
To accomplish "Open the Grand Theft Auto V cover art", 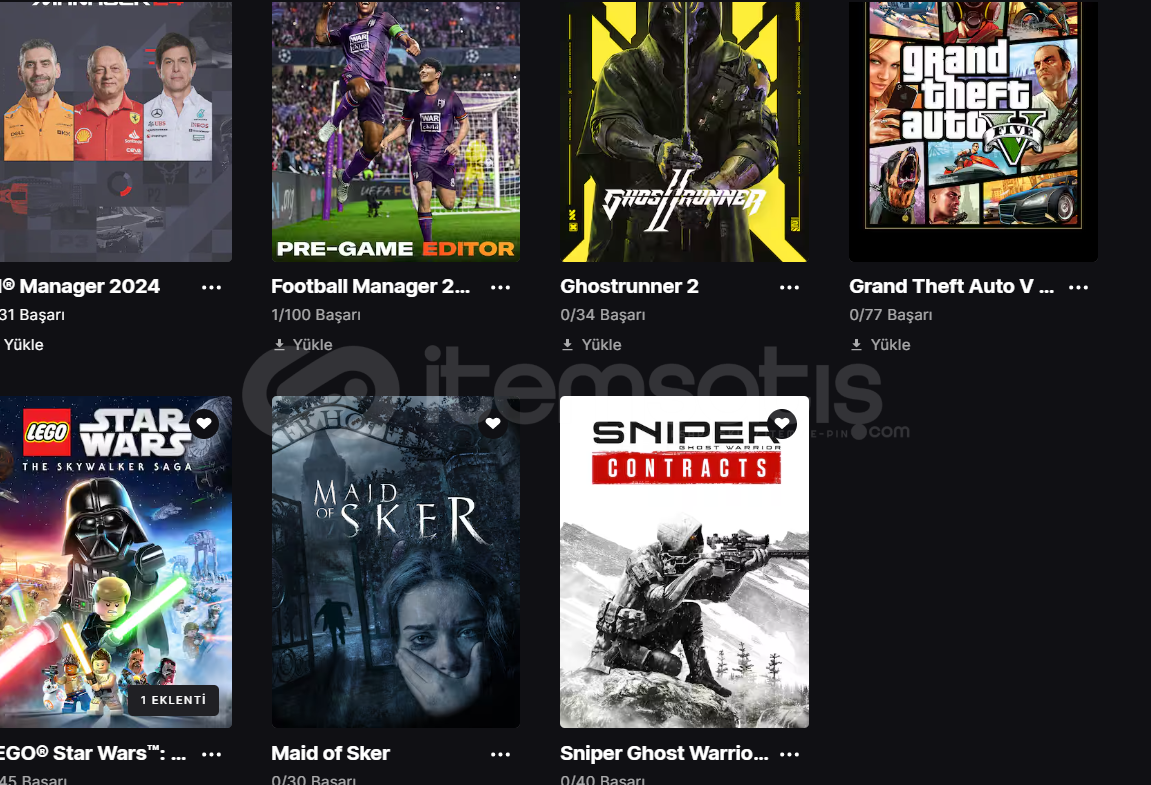I will click(x=973, y=131).
